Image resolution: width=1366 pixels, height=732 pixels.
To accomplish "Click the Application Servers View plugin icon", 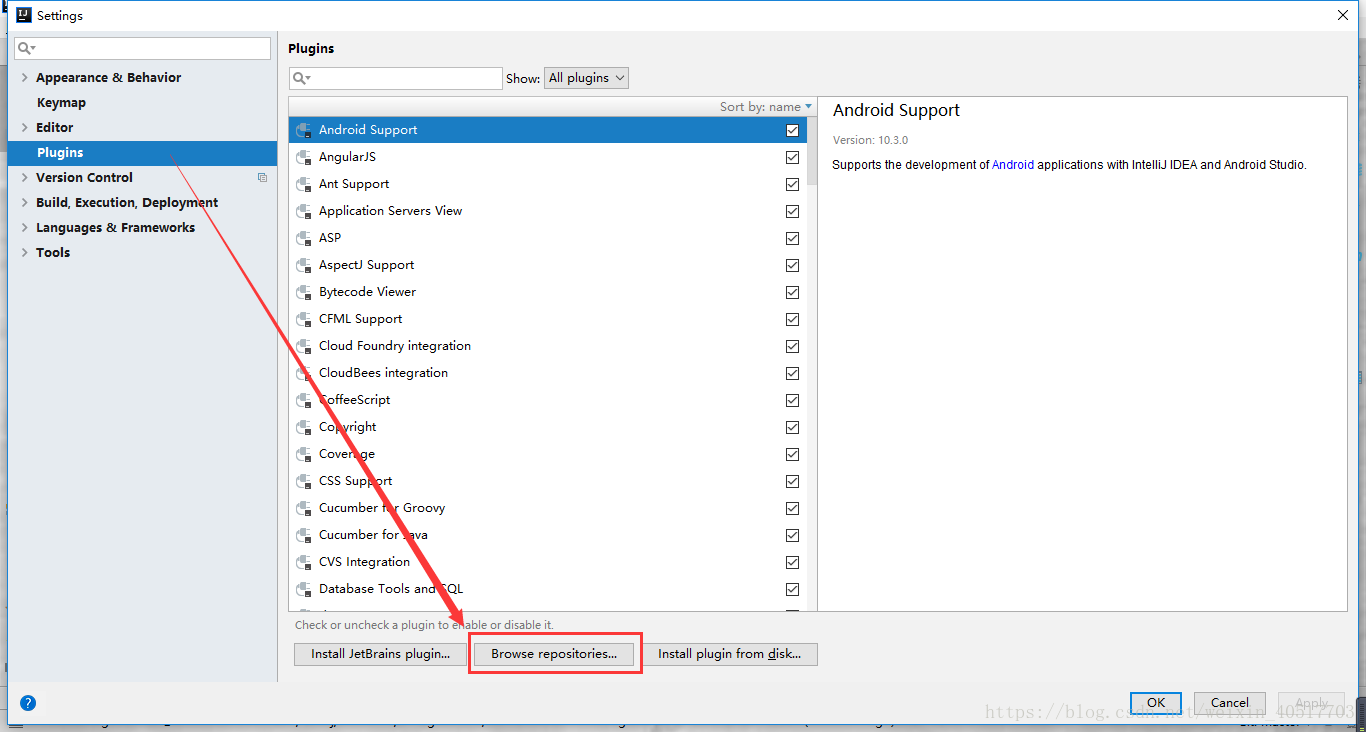I will (304, 211).
